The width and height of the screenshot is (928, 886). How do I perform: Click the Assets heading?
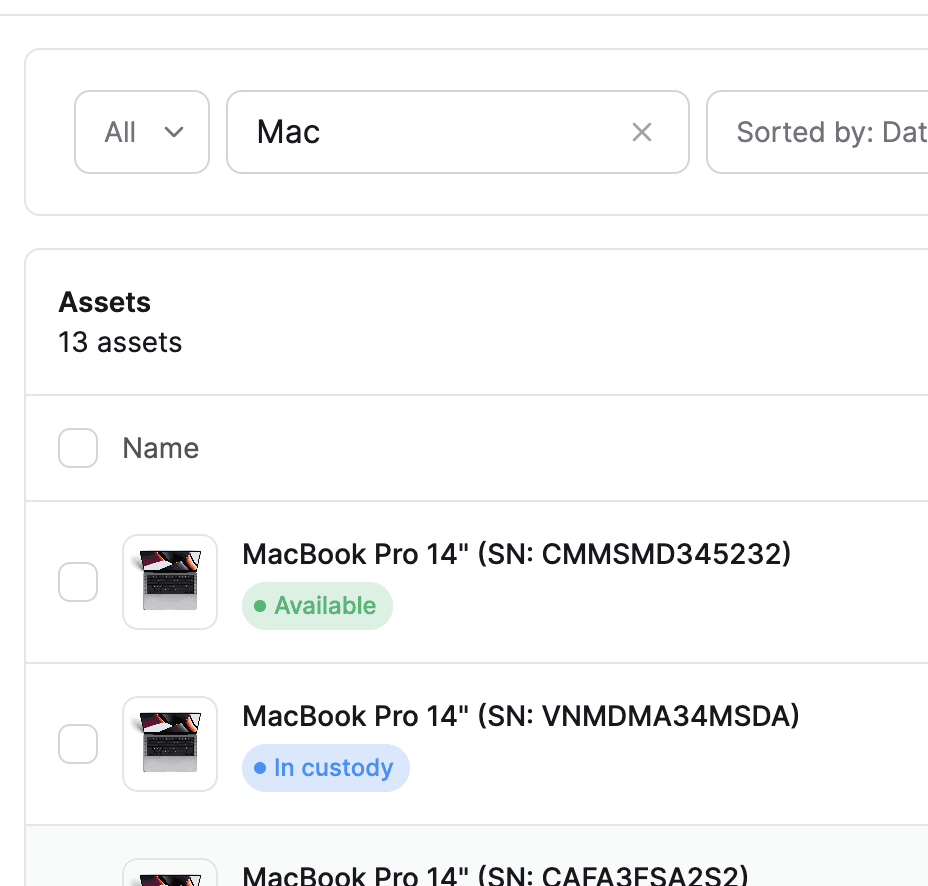coord(104,302)
